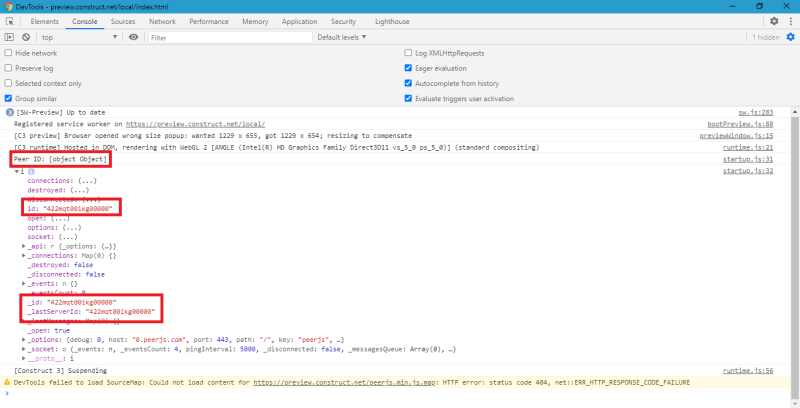The height and width of the screenshot is (408, 800).
Task: Uncheck the Group similar checkbox
Action: pos(8,98)
